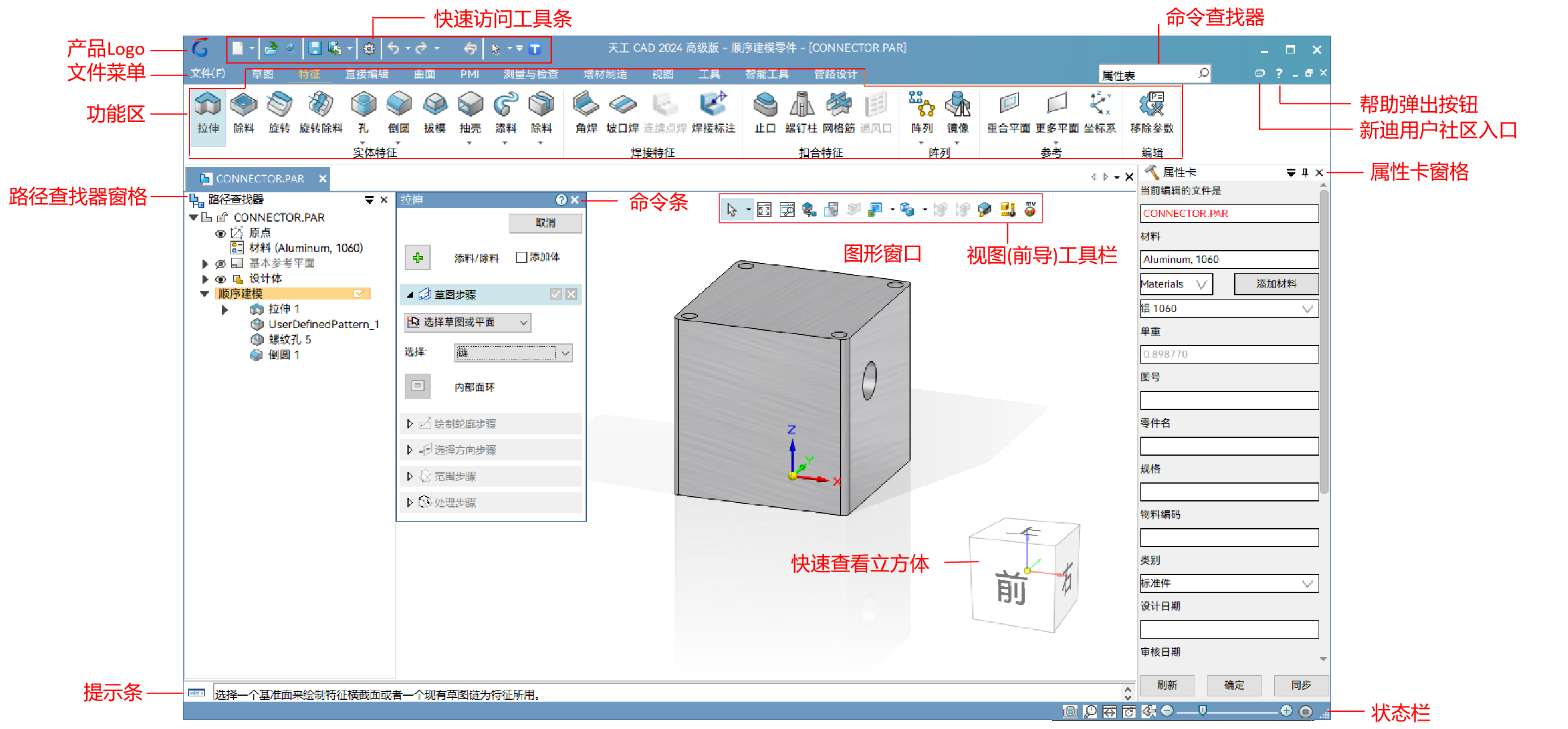Click the zoom out minus on slider
The height and width of the screenshot is (729, 1568).
click(1167, 711)
